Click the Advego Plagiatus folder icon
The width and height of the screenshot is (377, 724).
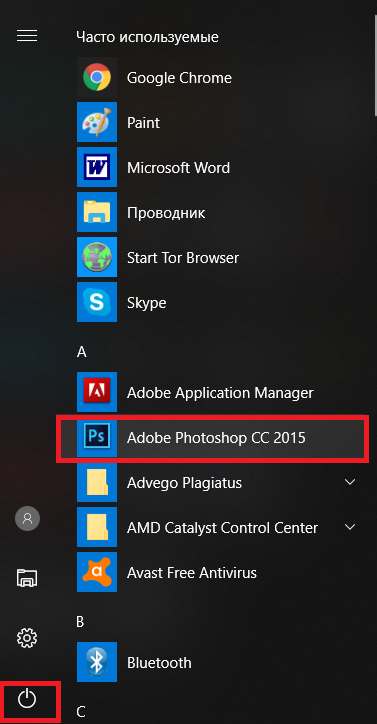(x=97, y=483)
